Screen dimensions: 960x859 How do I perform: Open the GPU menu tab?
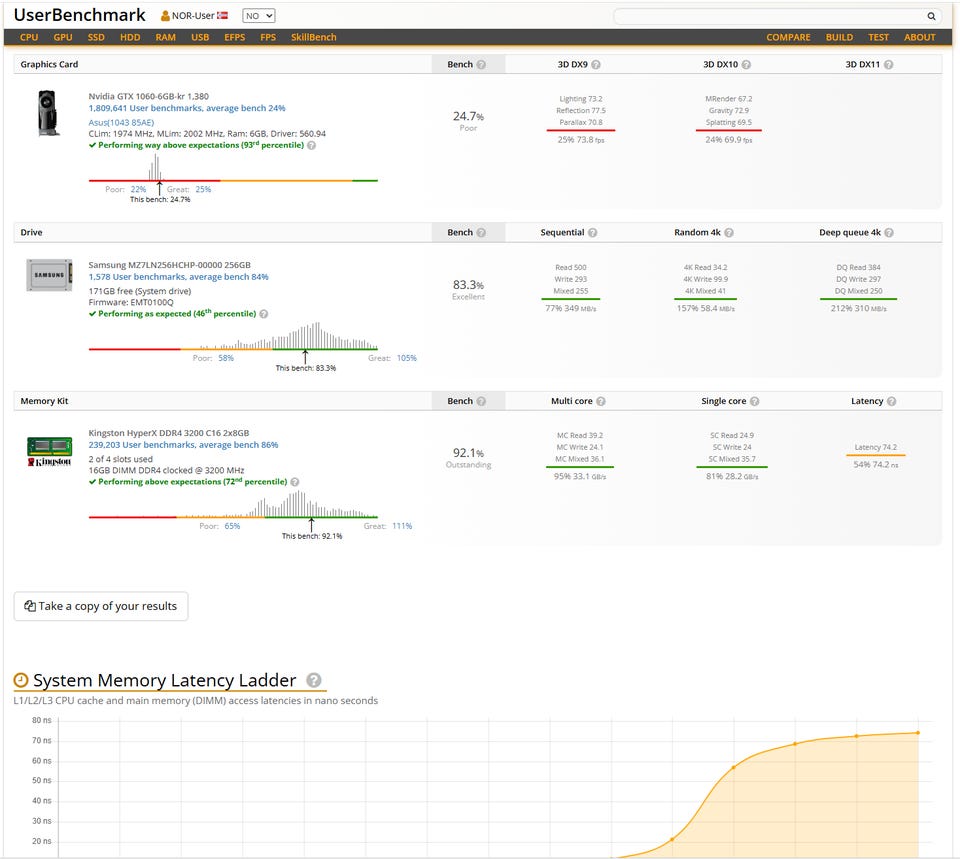(x=63, y=37)
